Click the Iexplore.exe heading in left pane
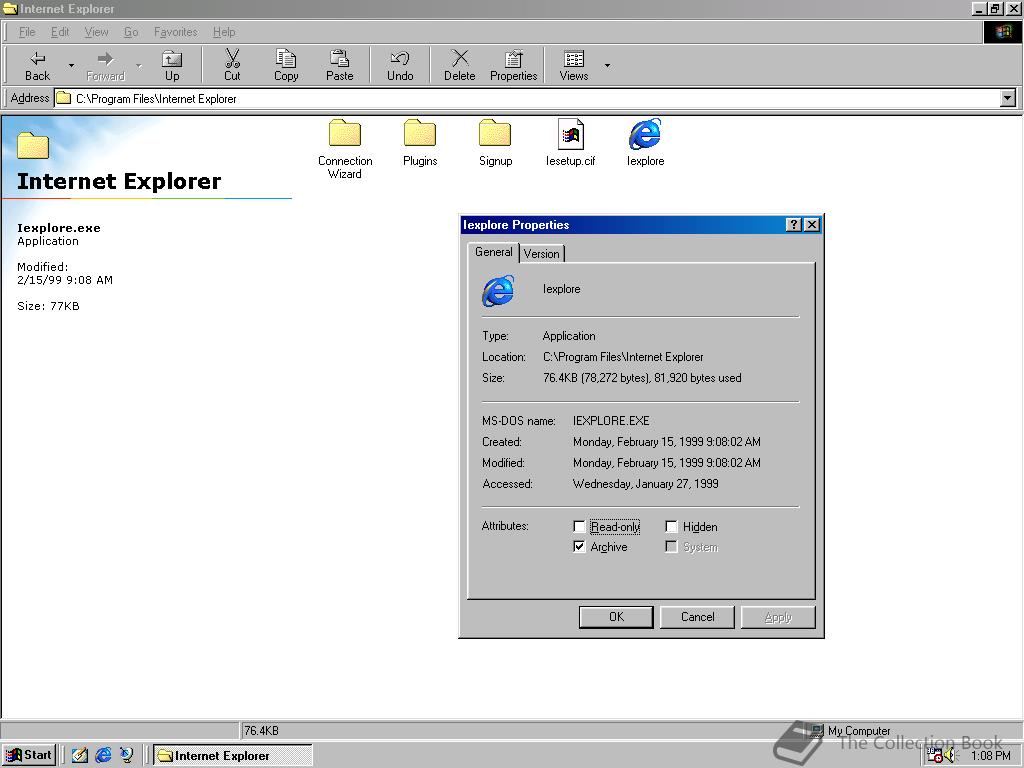The image size is (1024, 768). click(59, 228)
